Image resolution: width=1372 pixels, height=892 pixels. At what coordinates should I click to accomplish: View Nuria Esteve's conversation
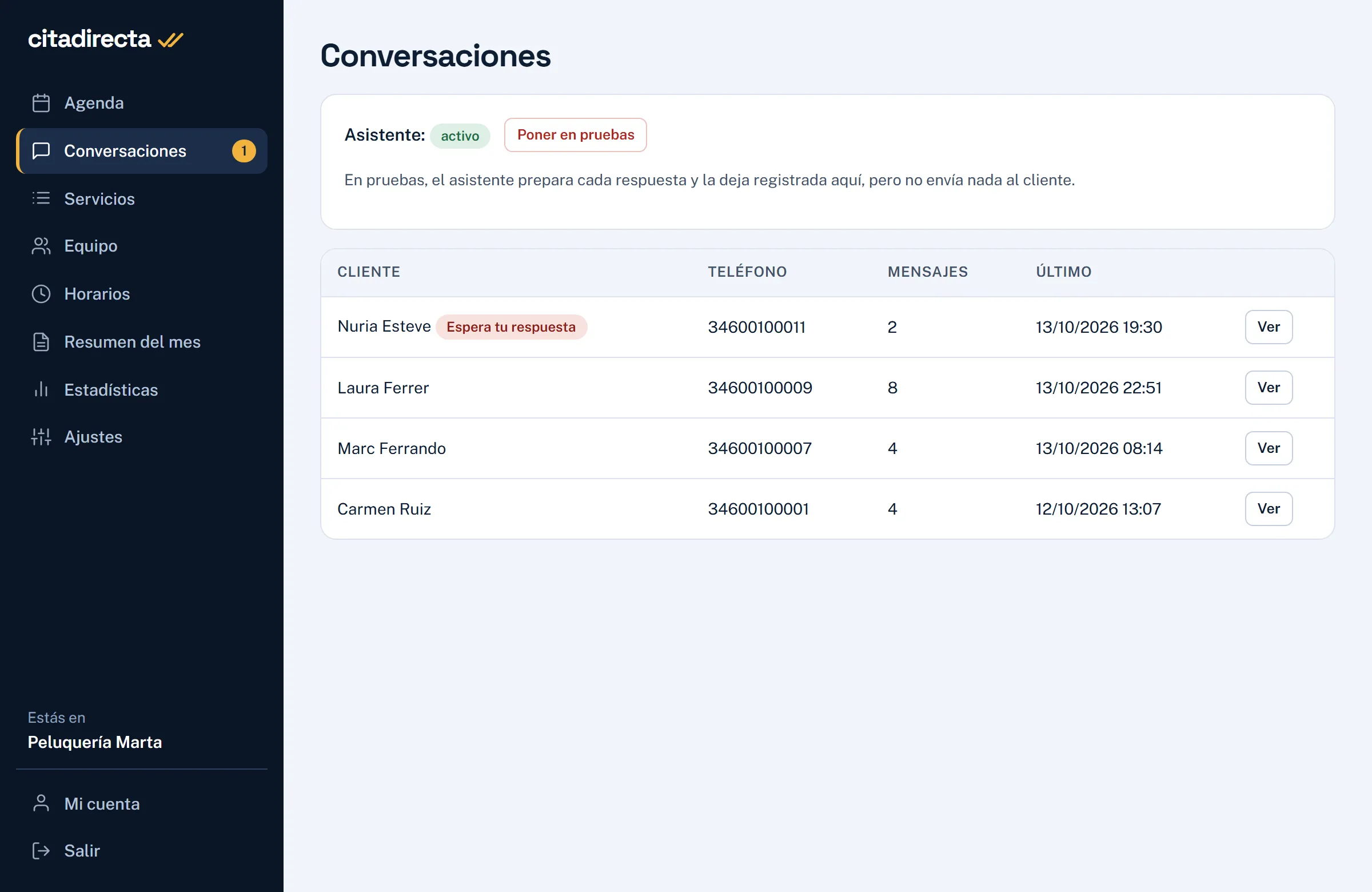click(x=1268, y=327)
